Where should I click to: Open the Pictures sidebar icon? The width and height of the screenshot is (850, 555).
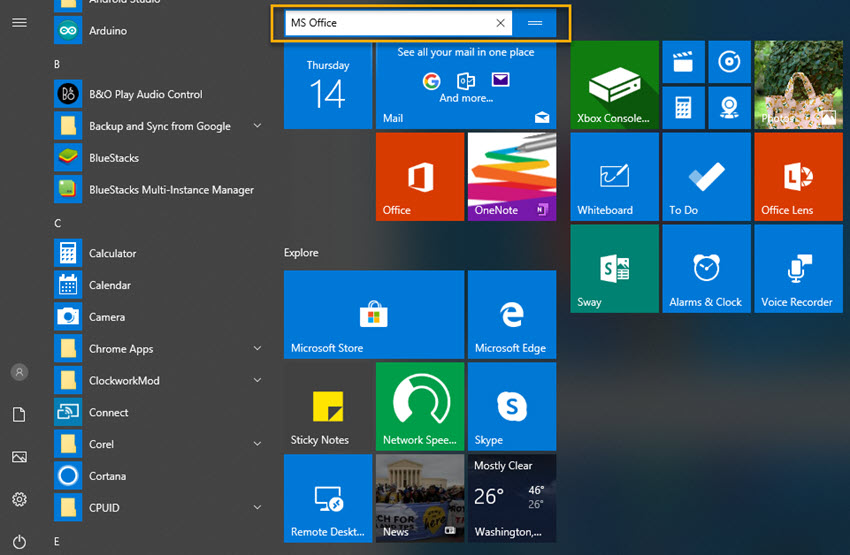(20, 457)
